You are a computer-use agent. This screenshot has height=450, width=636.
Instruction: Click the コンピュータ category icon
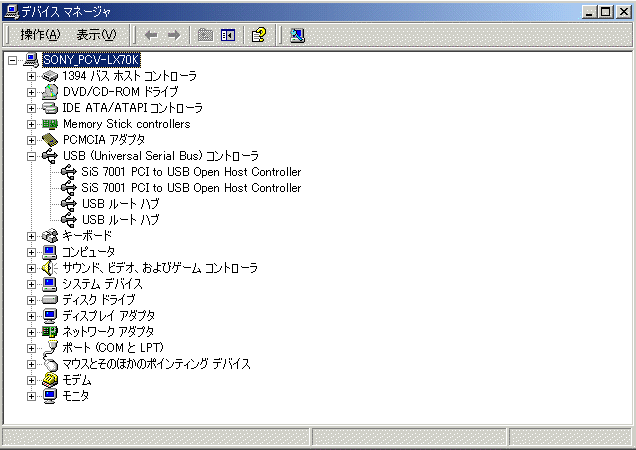[x=50, y=252]
